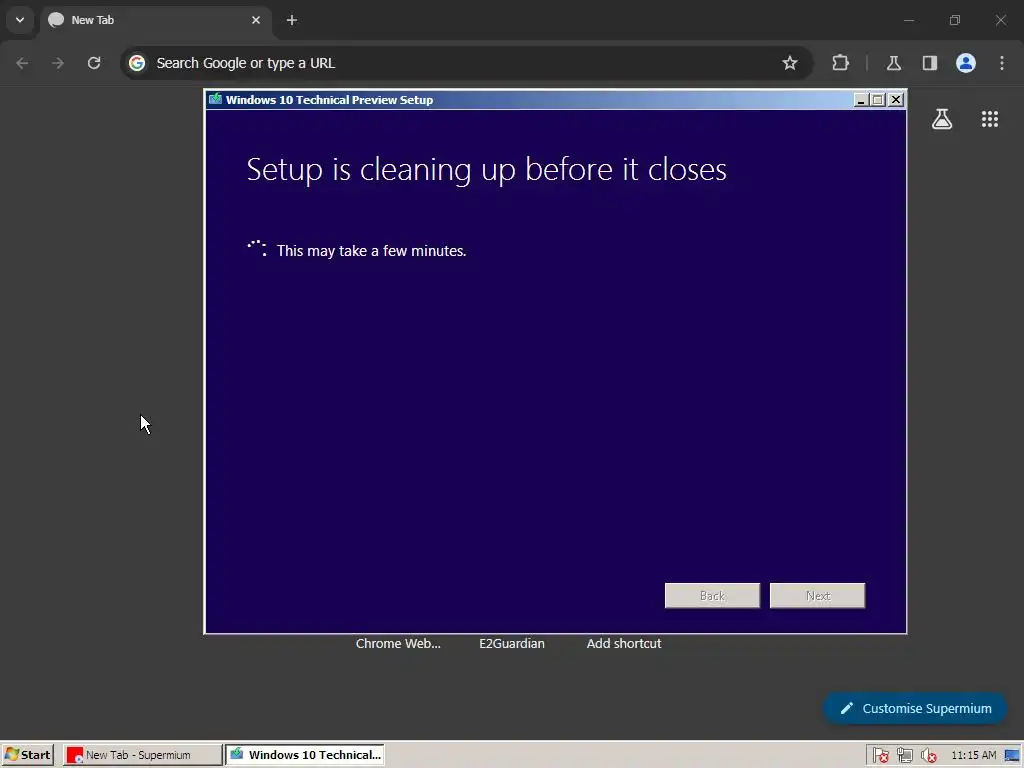Minimize the Setup window
Viewport: 1024px width, 768px height.
(861, 100)
